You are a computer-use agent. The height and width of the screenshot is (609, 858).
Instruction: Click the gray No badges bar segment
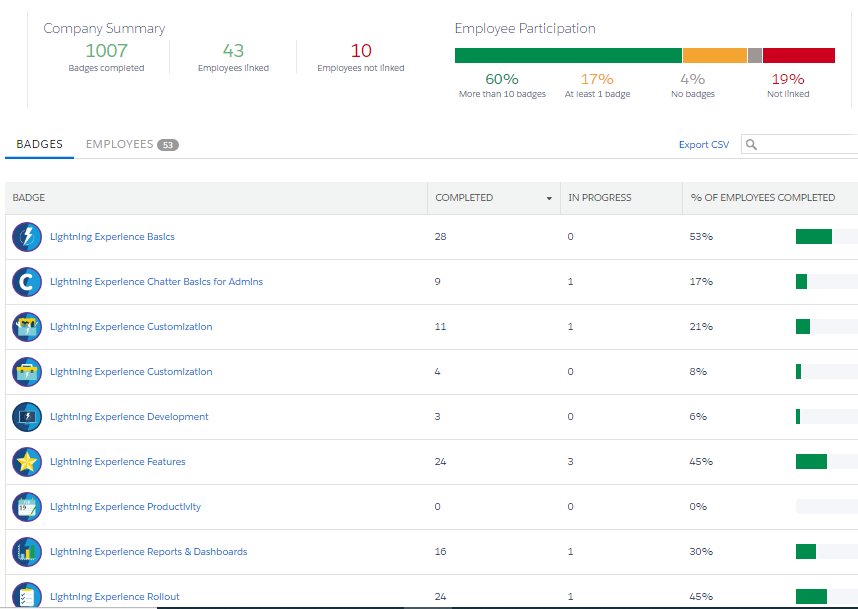pyautogui.click(x=755, y=55)
